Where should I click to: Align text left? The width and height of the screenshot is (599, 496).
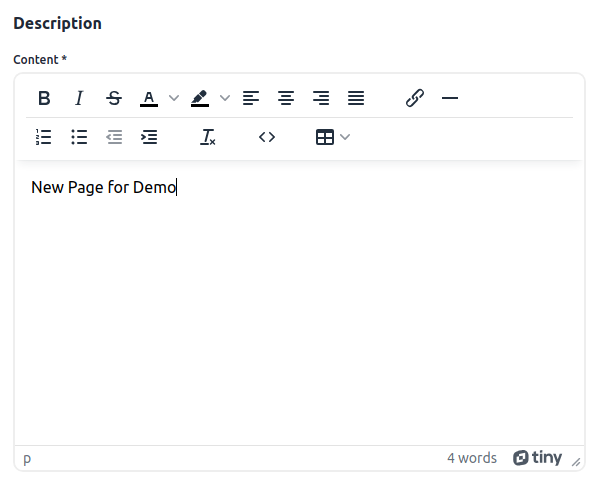click(x=251, y=98)
